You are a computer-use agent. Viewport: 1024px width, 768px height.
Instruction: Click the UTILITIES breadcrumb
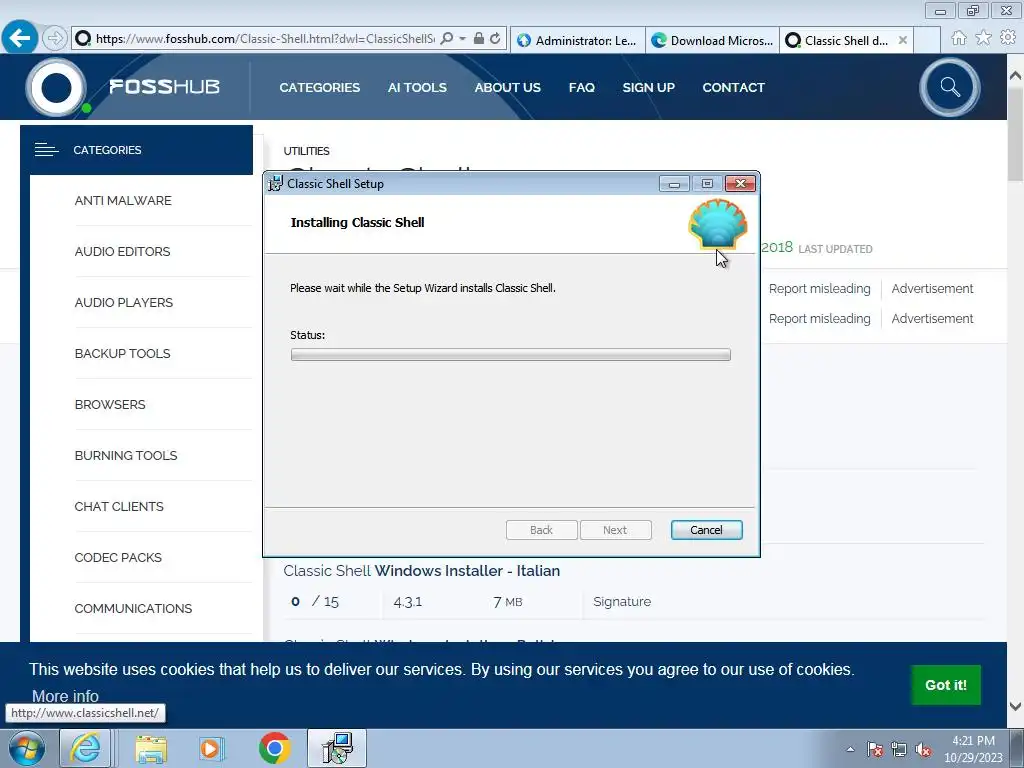306,151
